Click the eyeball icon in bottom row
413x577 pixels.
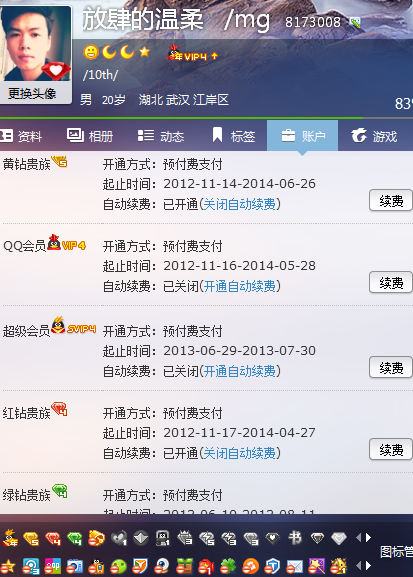point(162,566)
